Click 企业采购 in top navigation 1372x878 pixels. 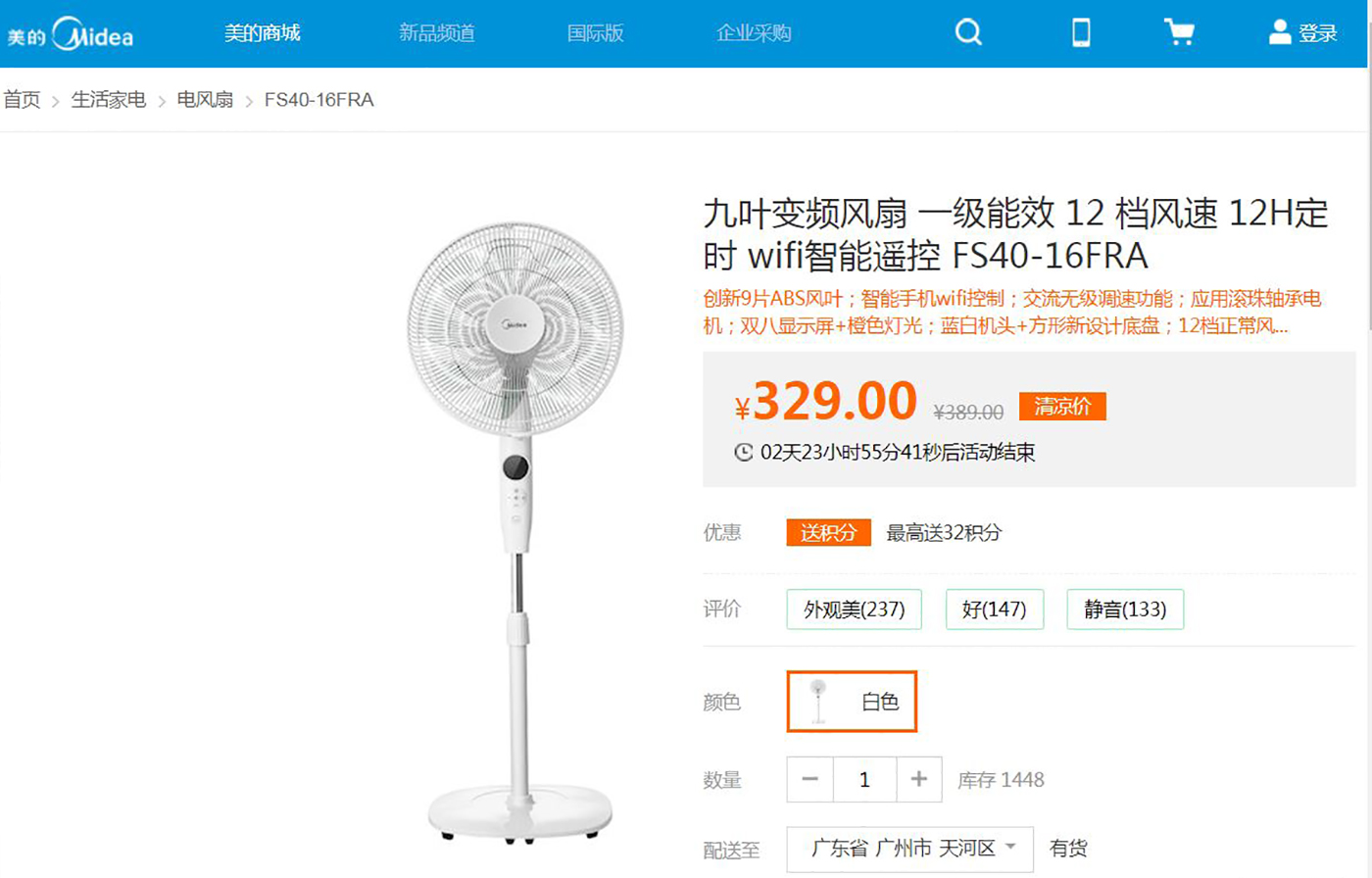coord(754,33)
